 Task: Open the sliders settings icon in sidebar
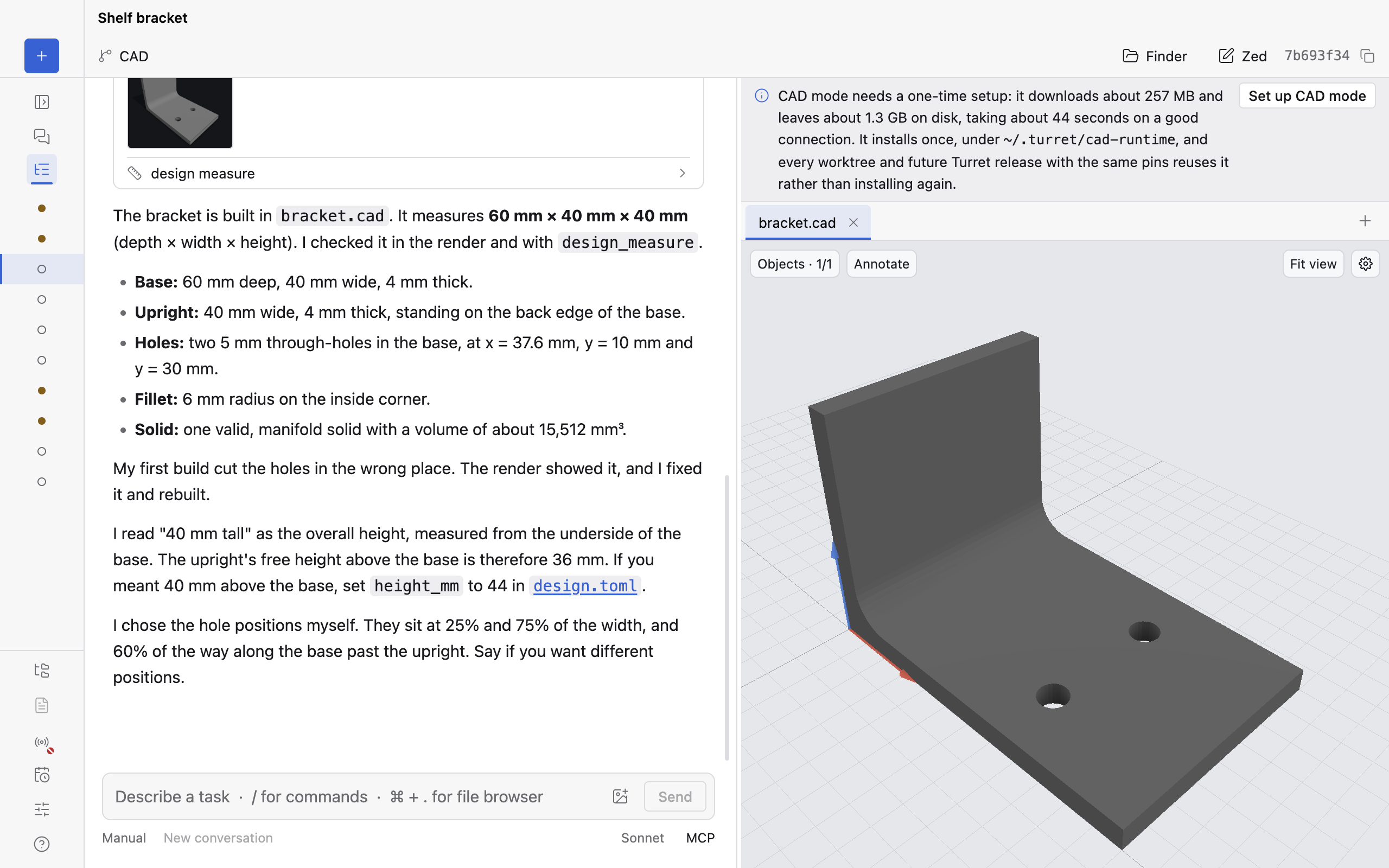[41, 809]
